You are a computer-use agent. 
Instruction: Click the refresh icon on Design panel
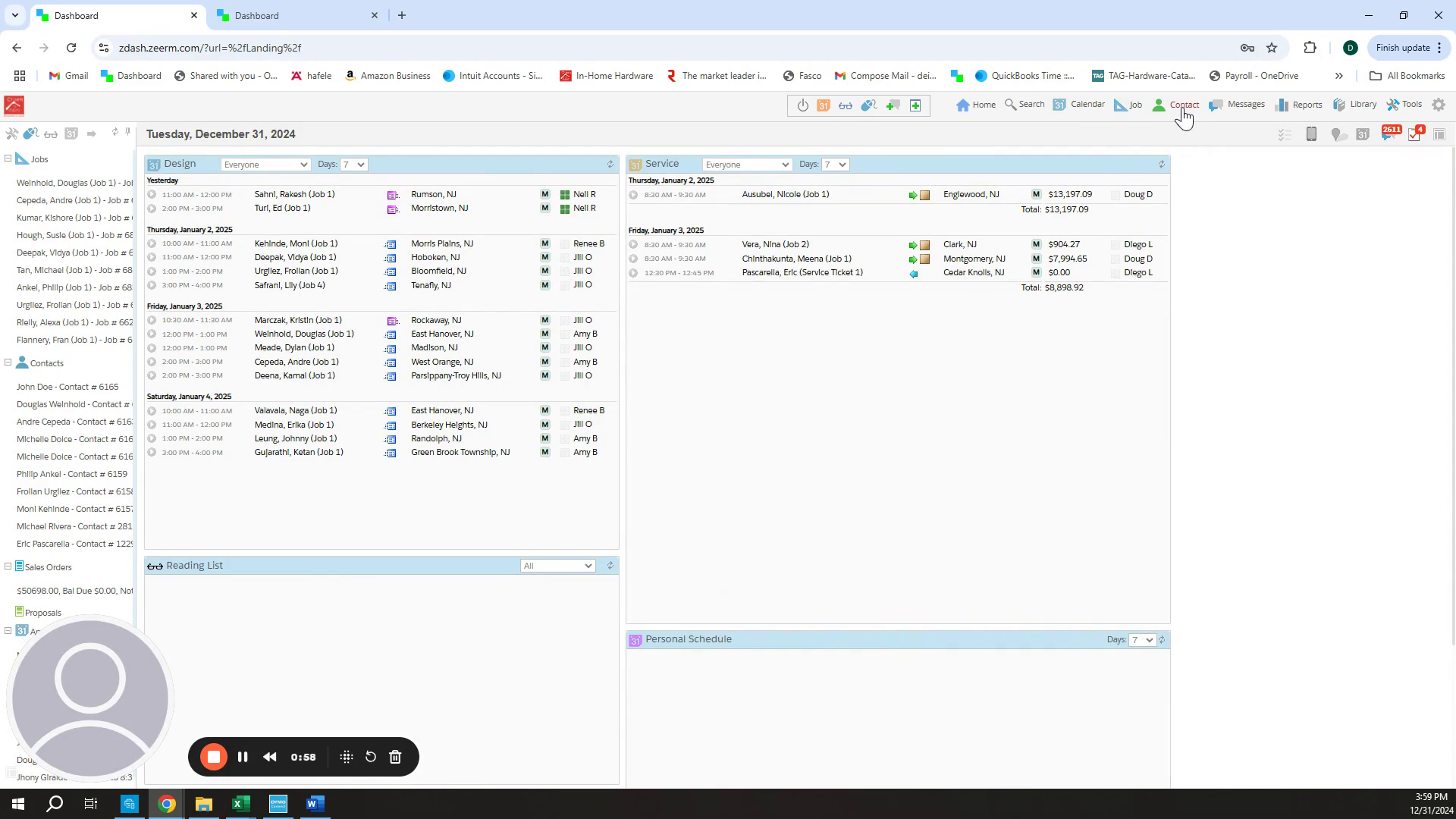pyautogui.click(x=610, y=164)
